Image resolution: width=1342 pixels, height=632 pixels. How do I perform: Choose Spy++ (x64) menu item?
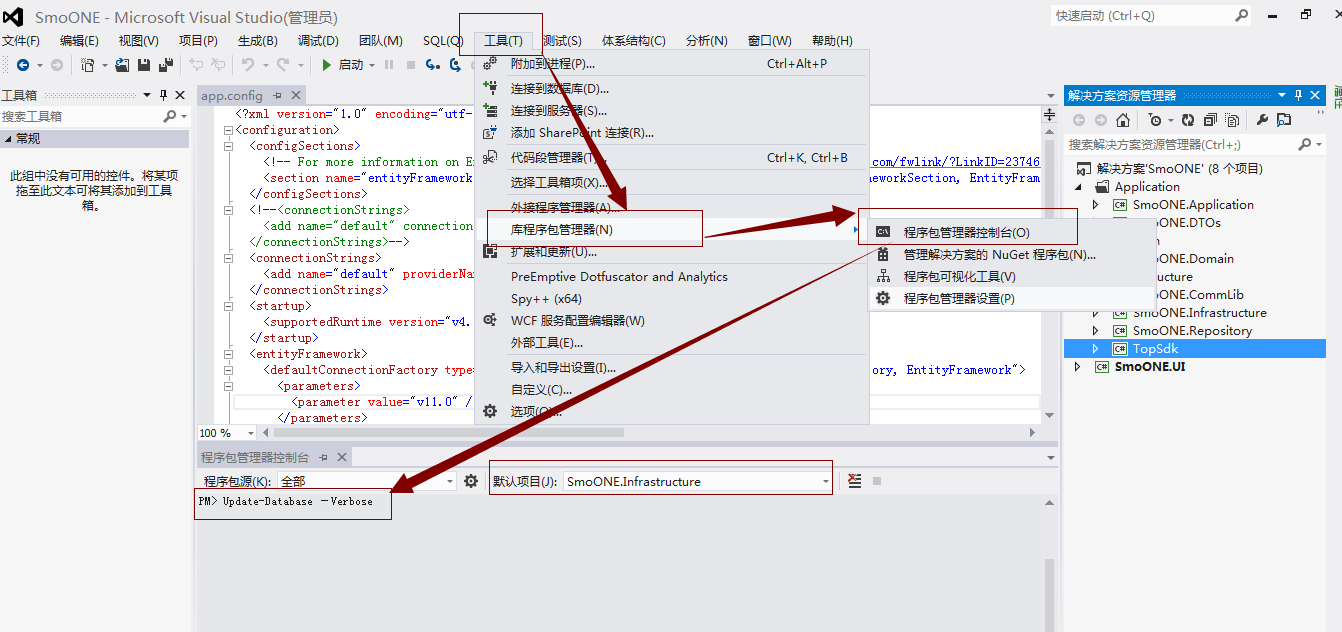pos(672,299)
